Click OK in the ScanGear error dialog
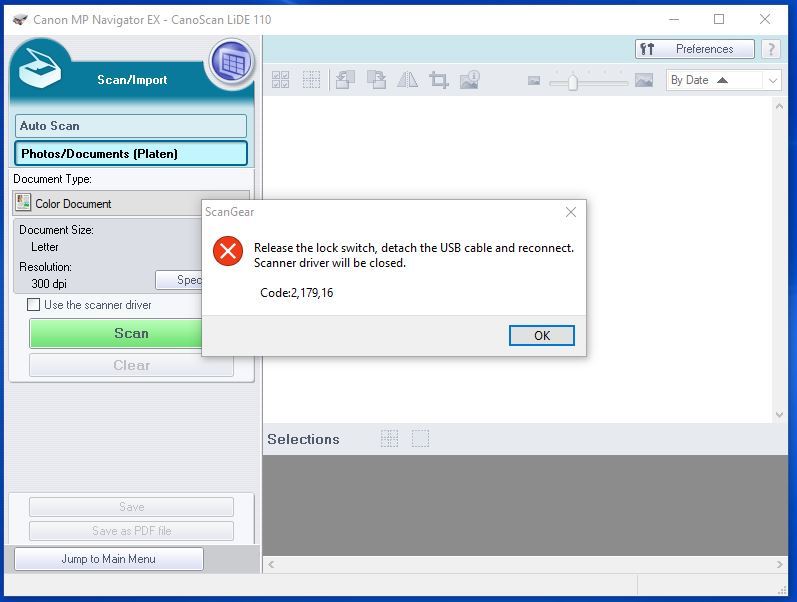The width and height of the screenshot is (797, 602). 541,336
